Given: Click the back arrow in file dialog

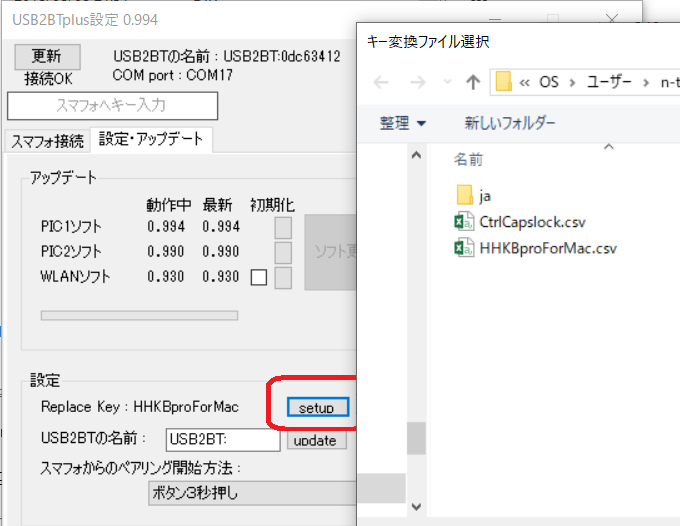Looking at the screenshot, I should tap(380, 82).
